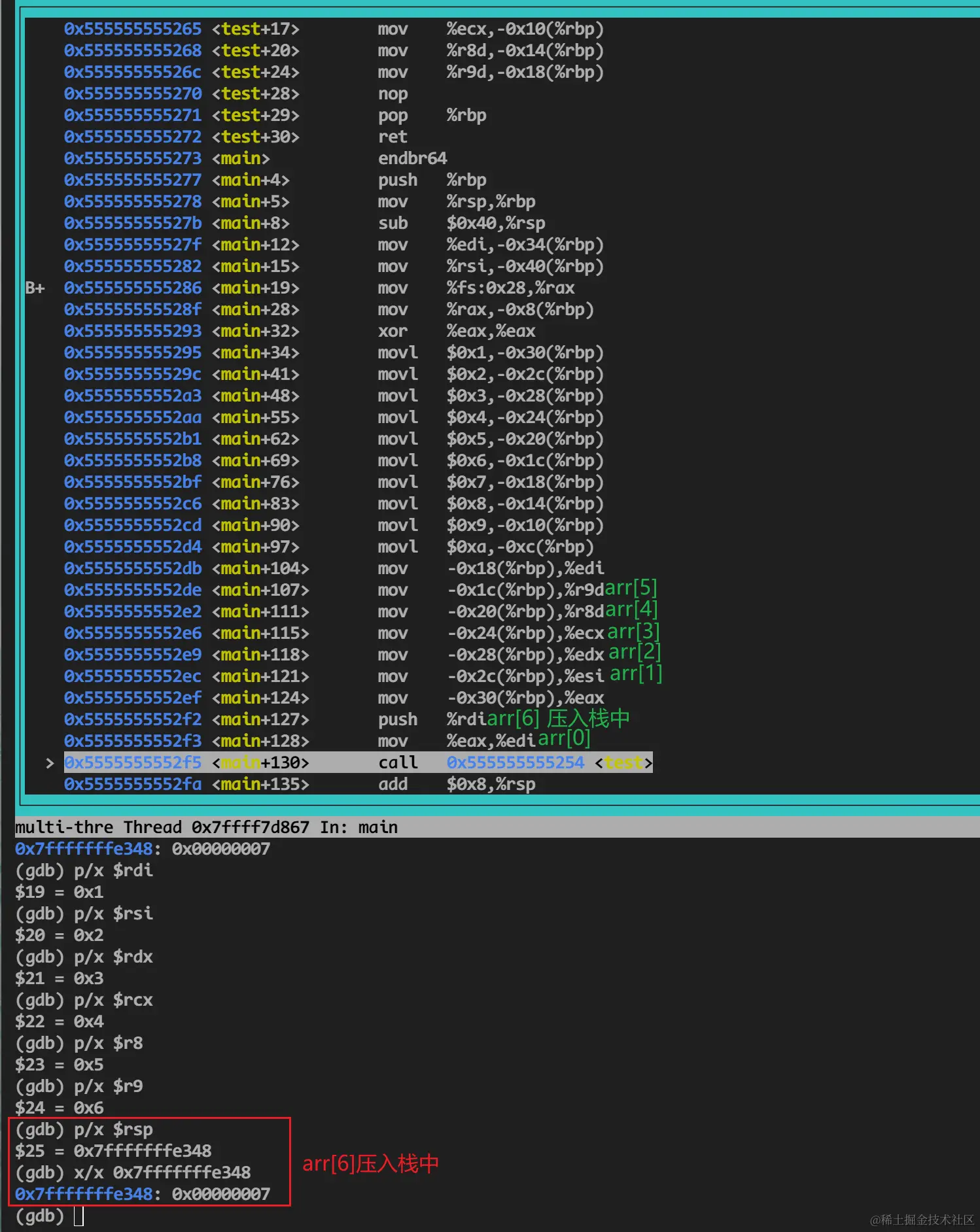Select operand %rsi,-0x40(%rbp) at main+15

[x=525, y=266]
